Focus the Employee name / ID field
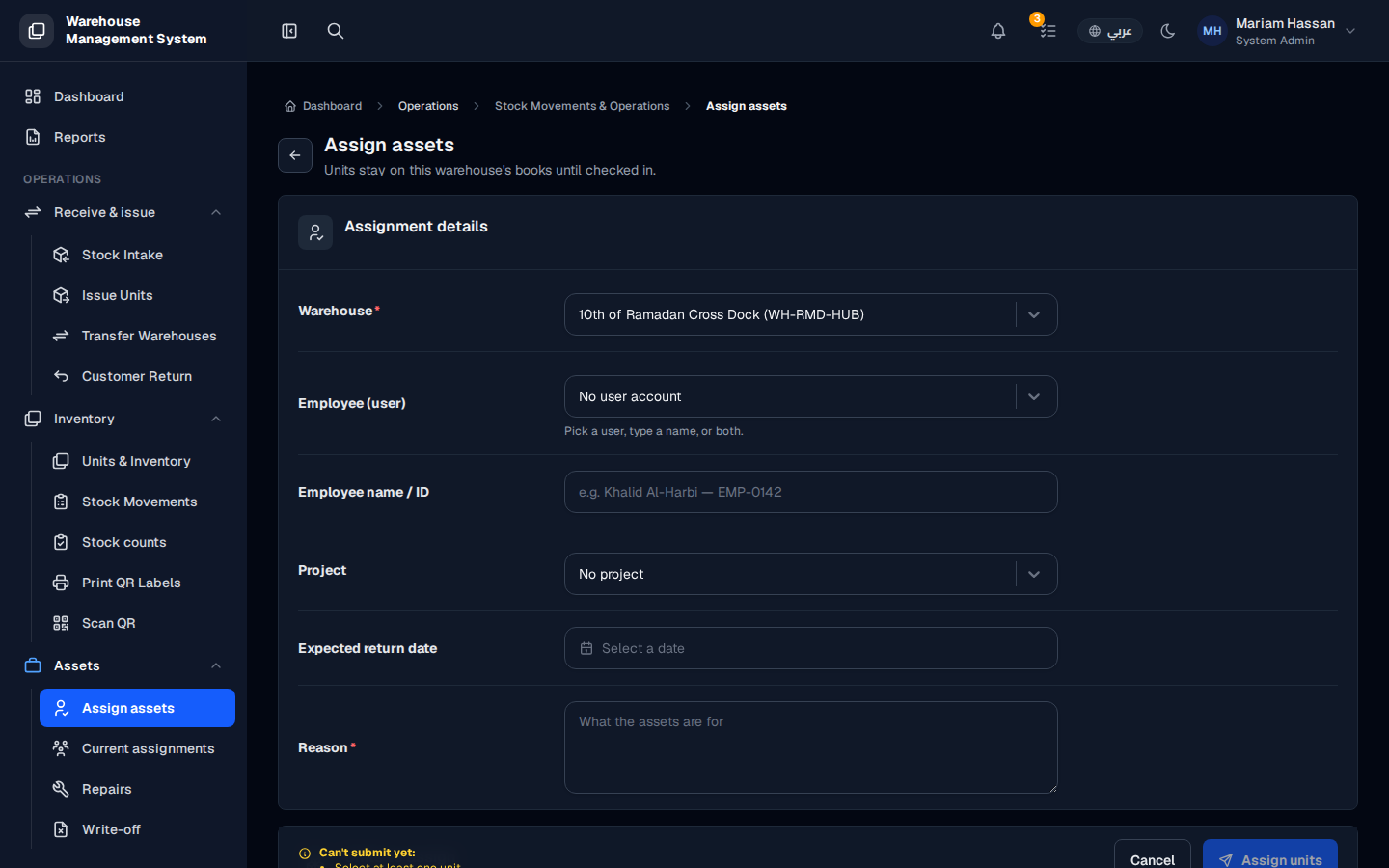Screen dimensions: 1389x868 (811, 492)
